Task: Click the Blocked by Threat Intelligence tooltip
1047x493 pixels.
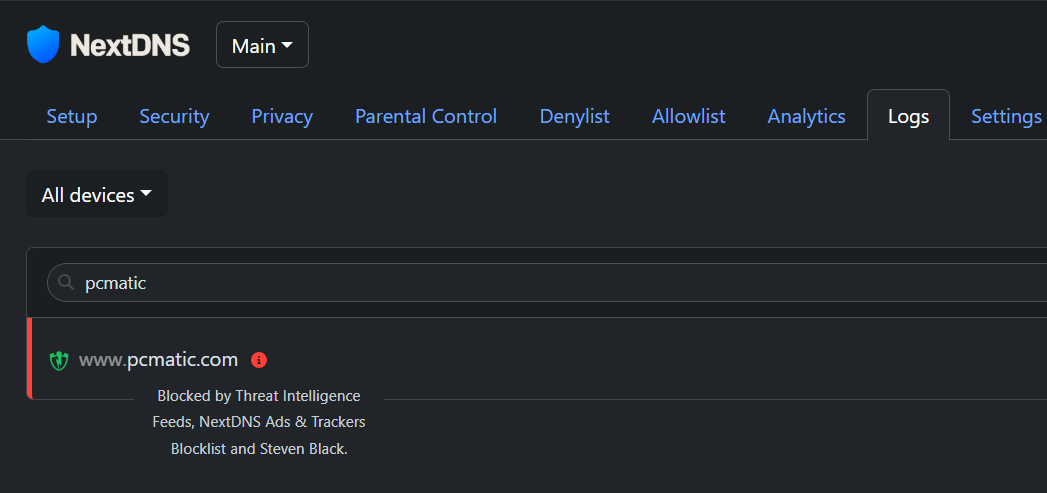Action: [259, 422]
